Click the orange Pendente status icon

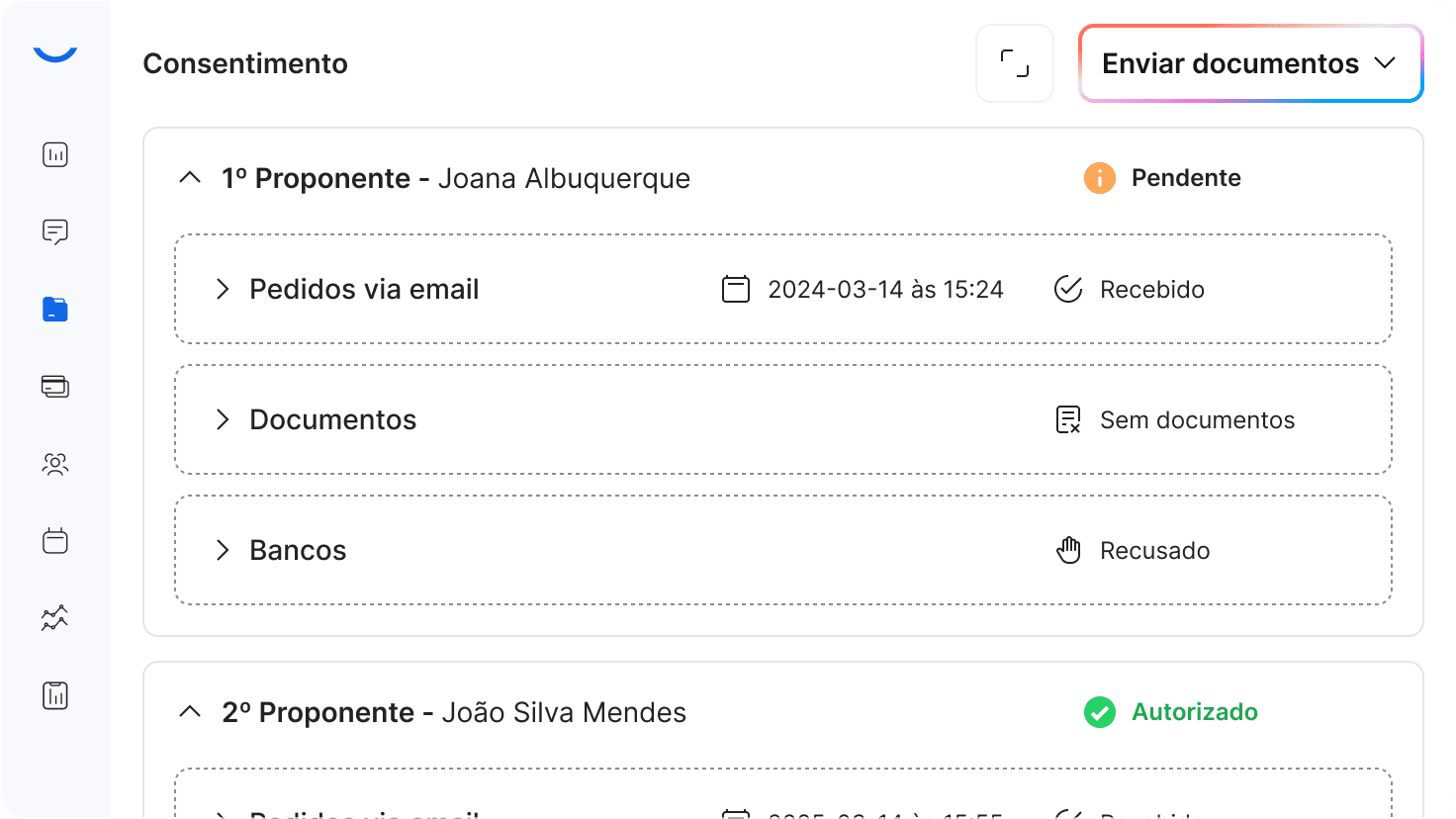pos(1099,178)
